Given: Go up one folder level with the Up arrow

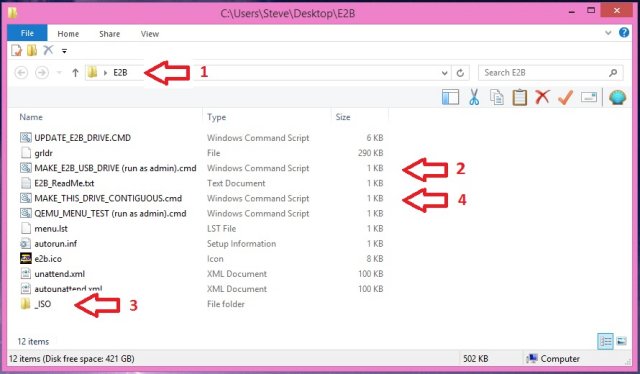Looking at the screenshot, I should (75, 73).
